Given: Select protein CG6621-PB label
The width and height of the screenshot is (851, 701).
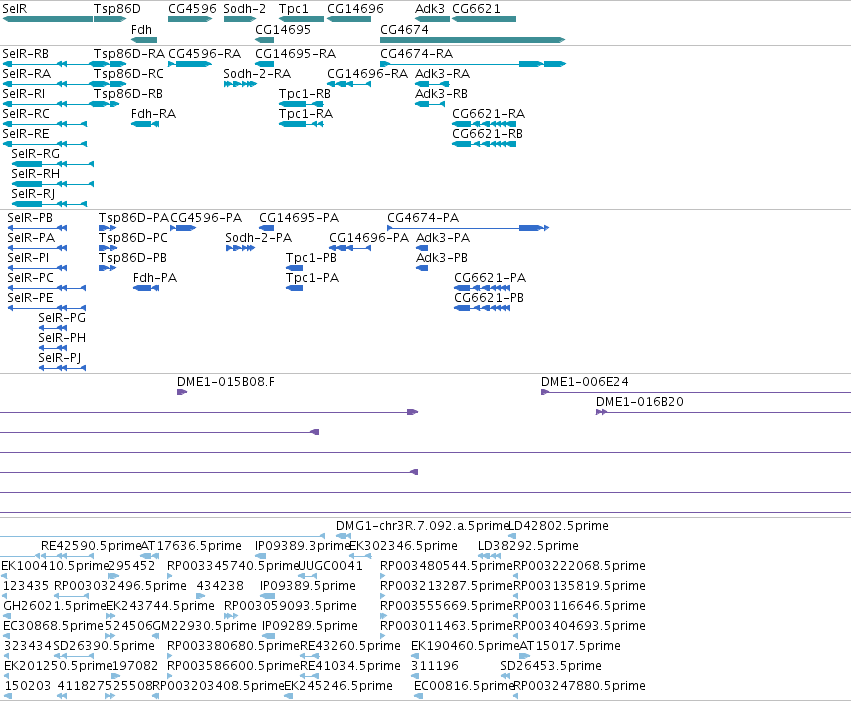Looking at the screenshot, I should click(x=489, y=298).
